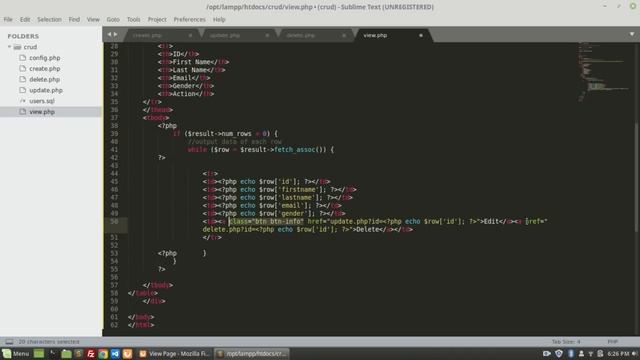Launch Visual Studio Code from taskbar
640x360 pixels.
point(115,353)
